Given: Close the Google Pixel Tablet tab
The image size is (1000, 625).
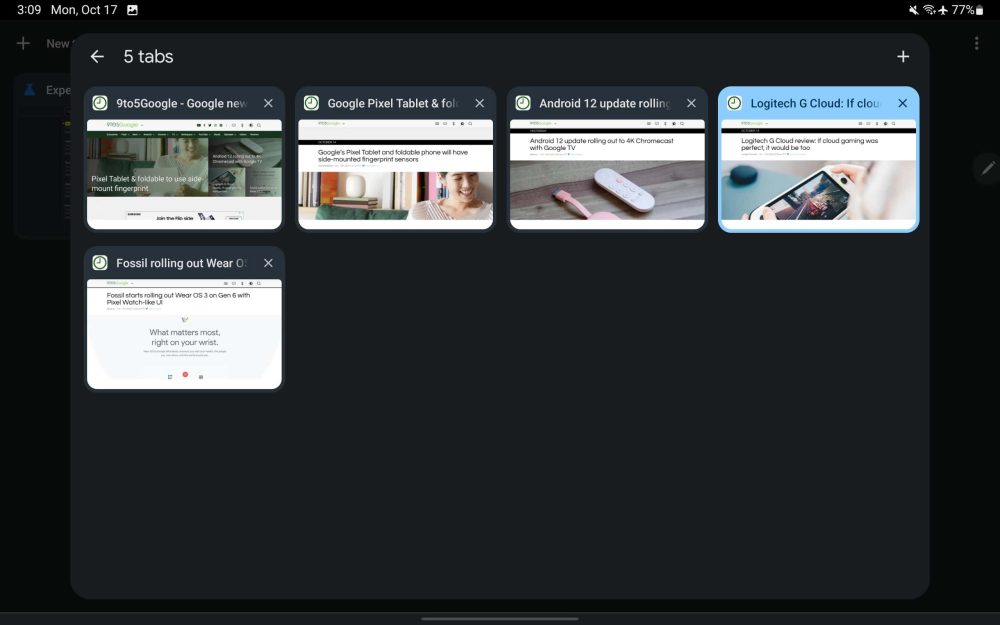Looking at the screenshot, I should point(479,103).
